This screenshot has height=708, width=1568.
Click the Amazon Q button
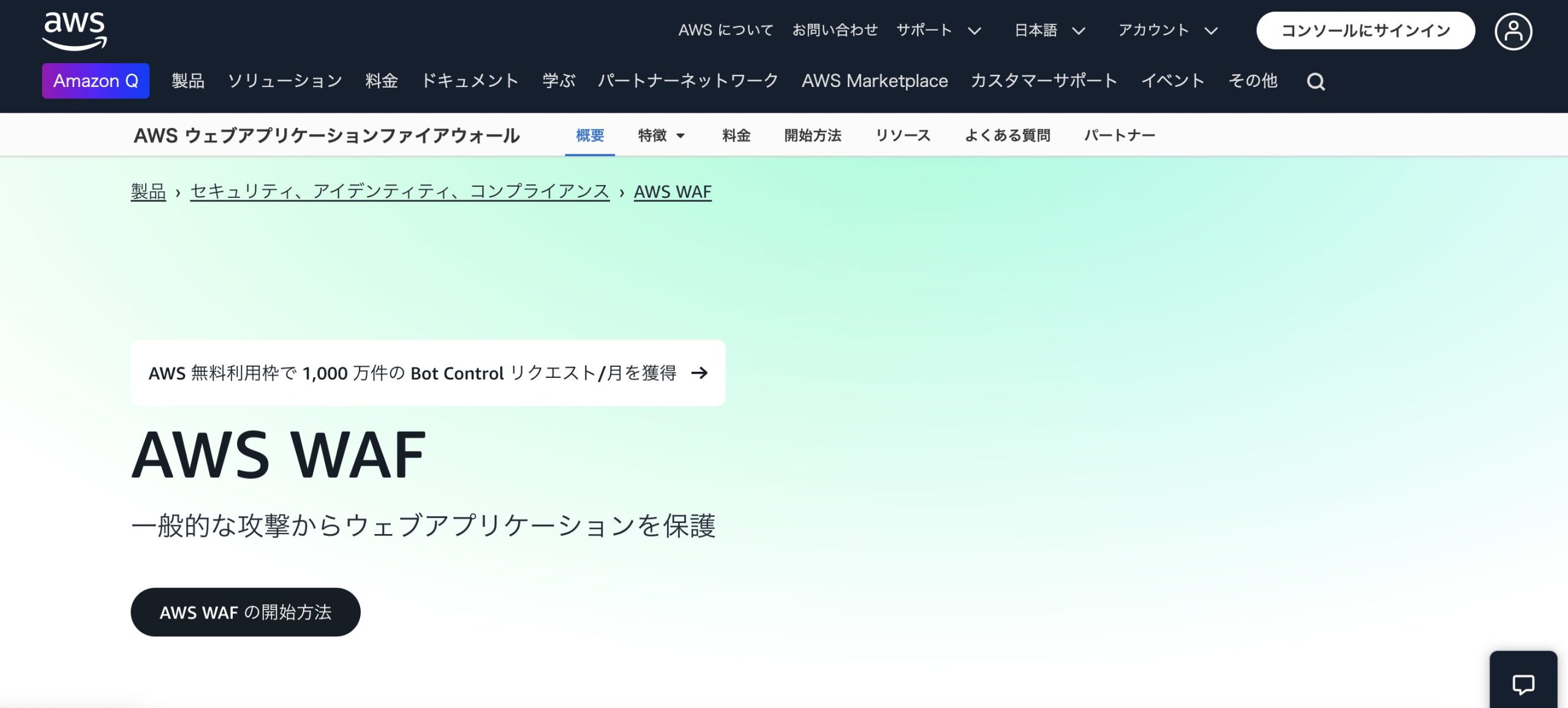96,81
